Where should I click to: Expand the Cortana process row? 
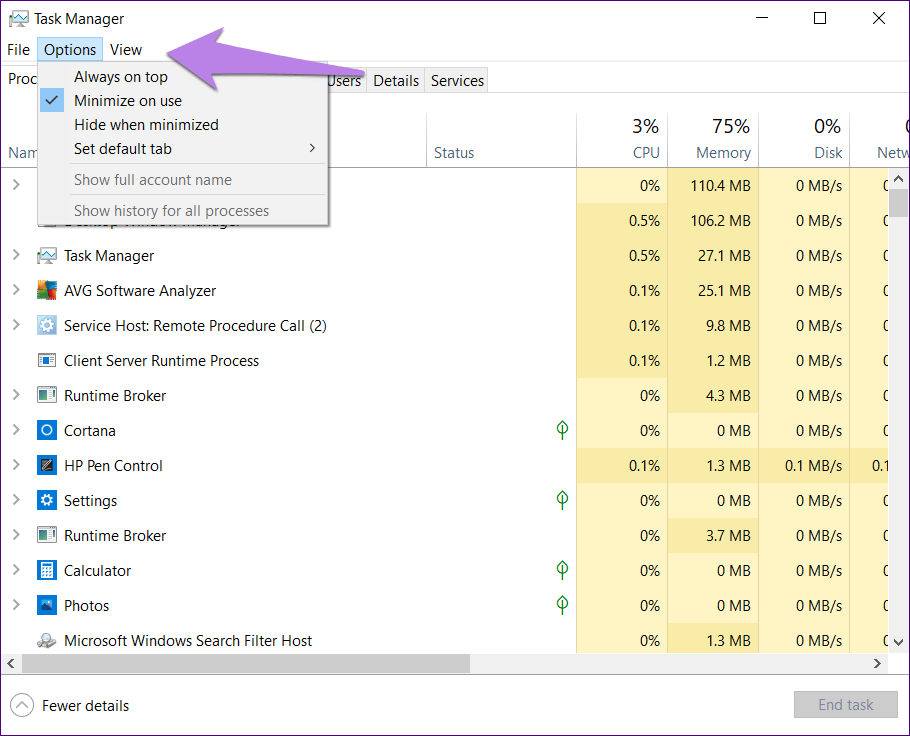coord(16,430)
